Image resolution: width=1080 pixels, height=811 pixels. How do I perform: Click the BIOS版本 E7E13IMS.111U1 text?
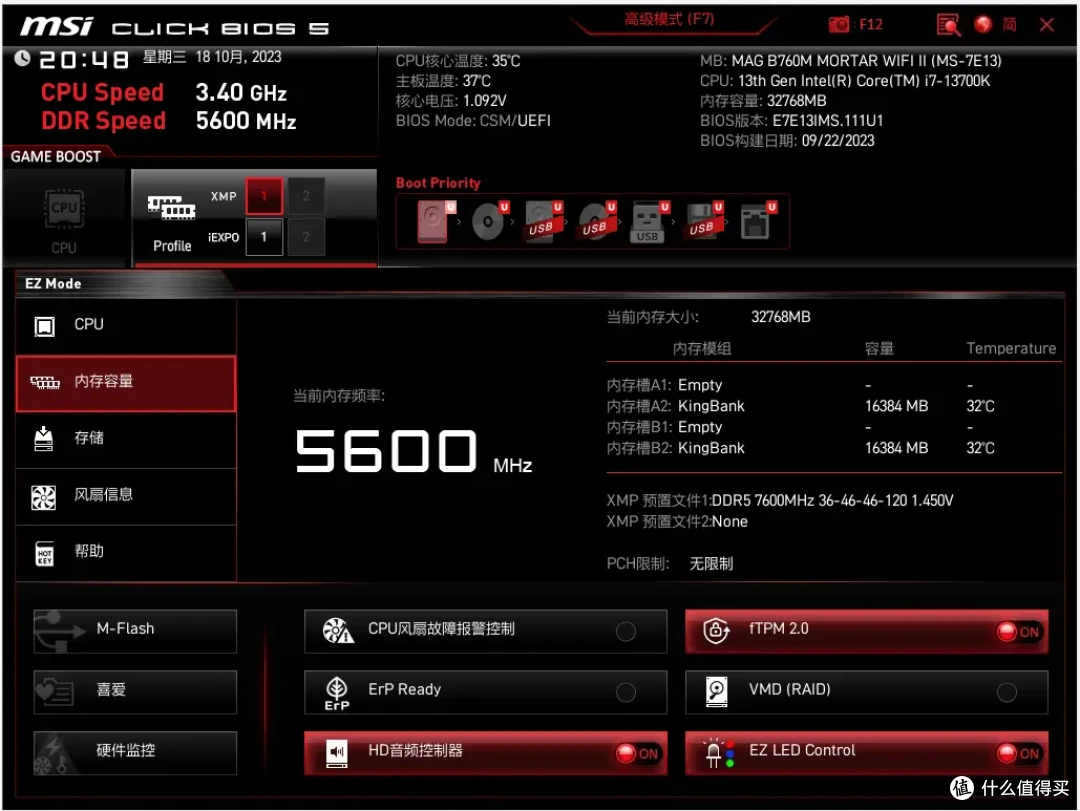(x=791, y=121)
